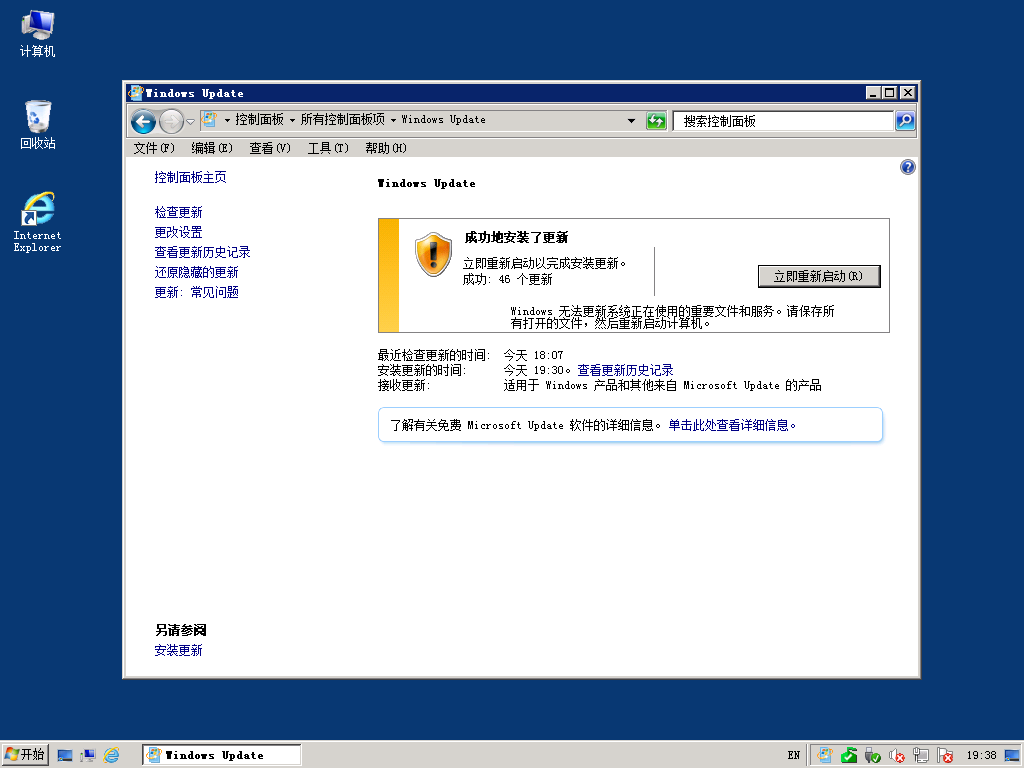Click the blue help question mark icon
The width and height of the screenshot is (1024, 768).
click(x=908, y=167)
